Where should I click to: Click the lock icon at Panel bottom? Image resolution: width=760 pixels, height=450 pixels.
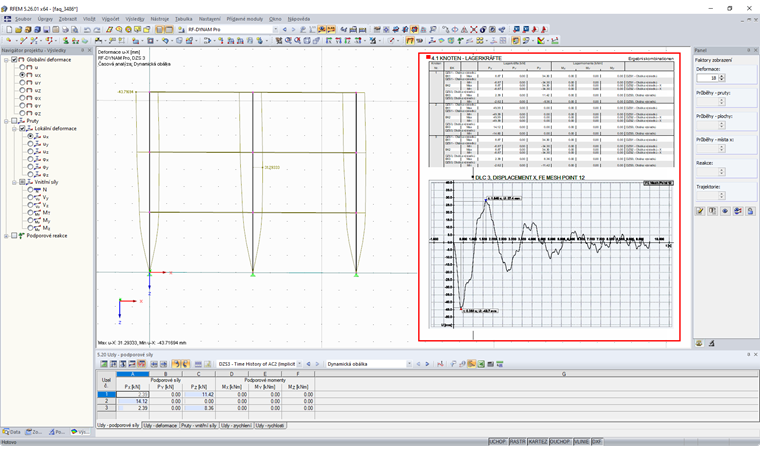[x=749, y=211]
